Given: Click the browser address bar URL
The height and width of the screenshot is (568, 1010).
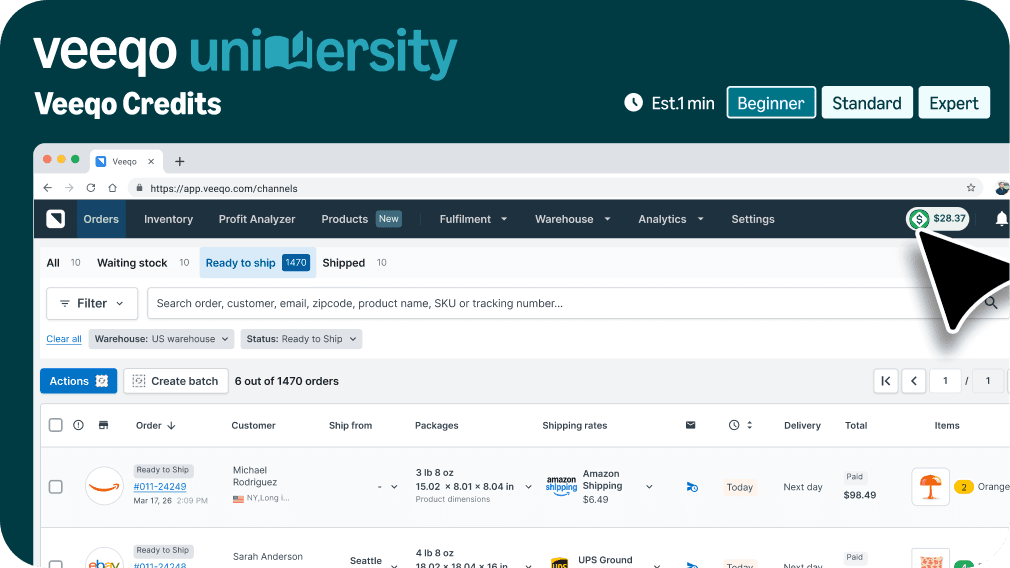Looking at the screenshot, I should [x=224, y=188].
